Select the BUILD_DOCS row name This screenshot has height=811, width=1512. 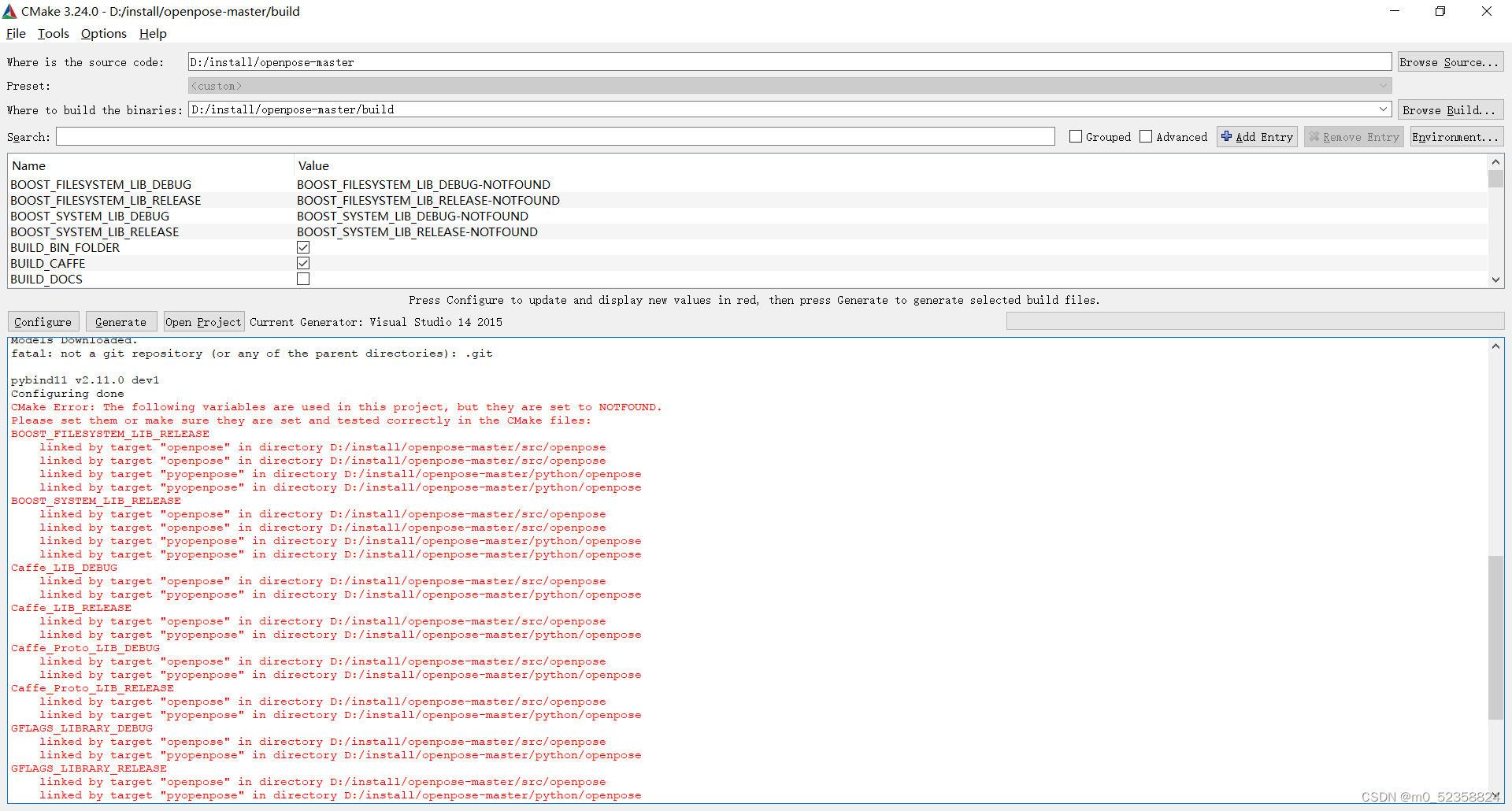pos(46,280)
